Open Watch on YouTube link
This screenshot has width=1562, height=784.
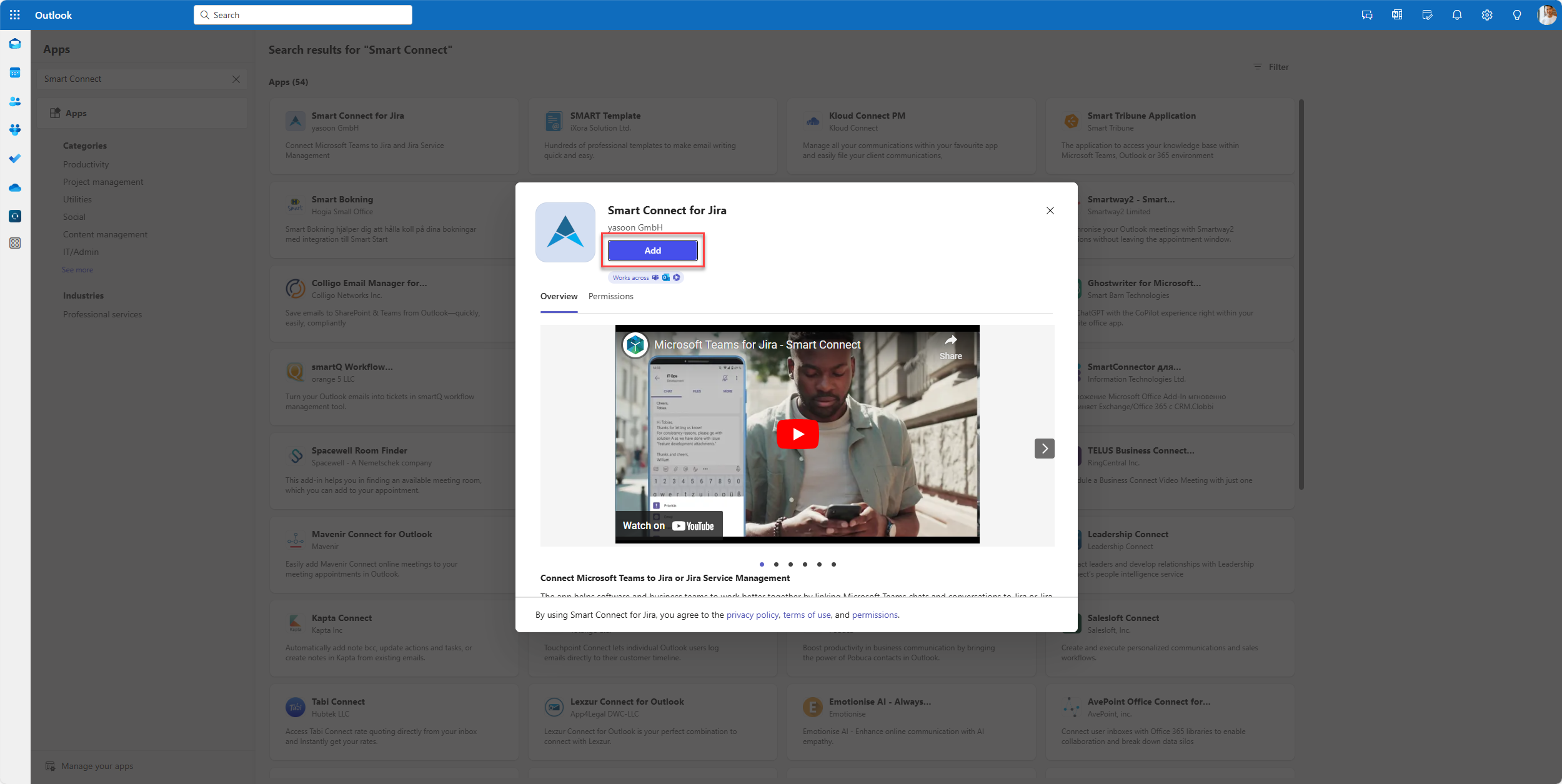point(669,526)
